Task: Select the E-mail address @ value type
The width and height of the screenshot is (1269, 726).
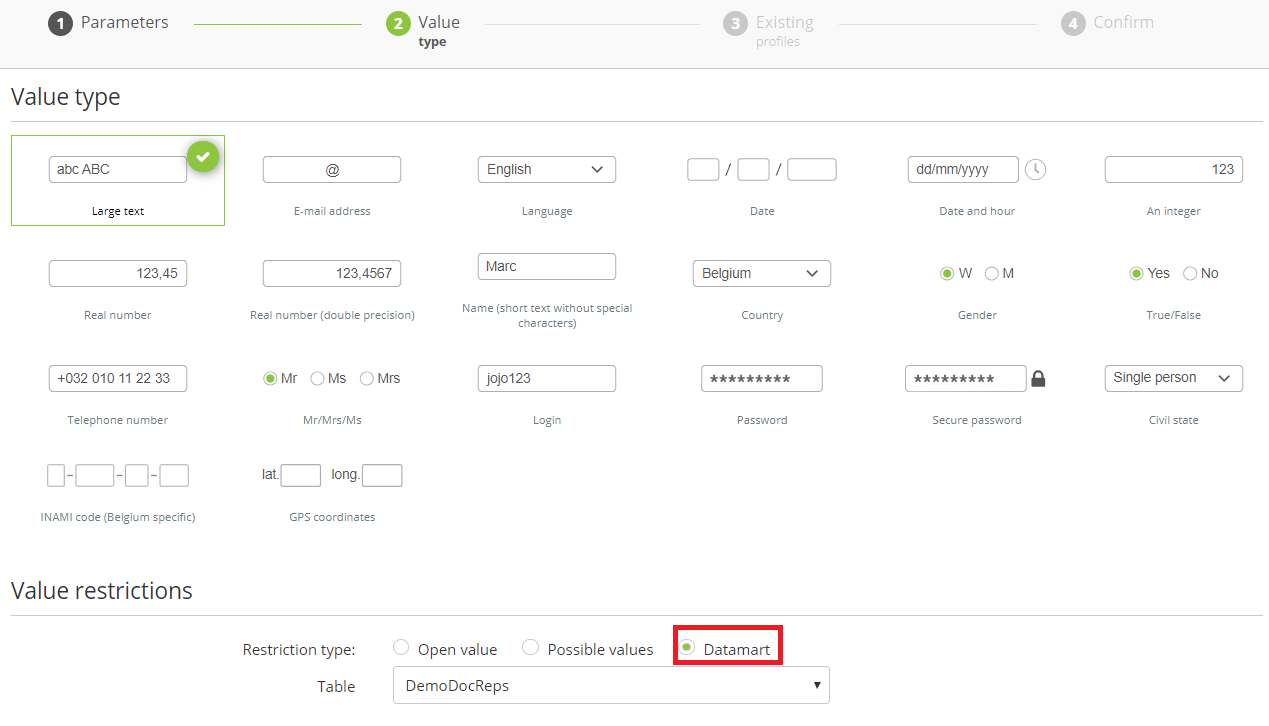Action: [x=332, y=170]
